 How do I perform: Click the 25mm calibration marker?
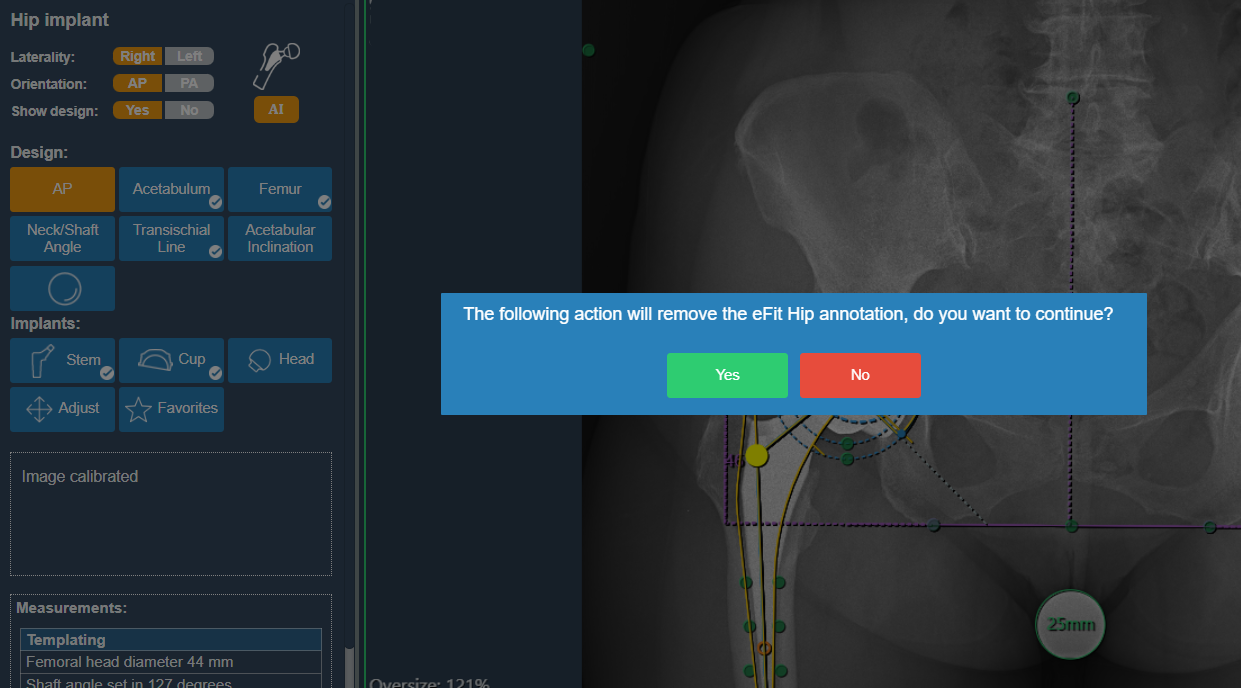tap(1070, 625)
